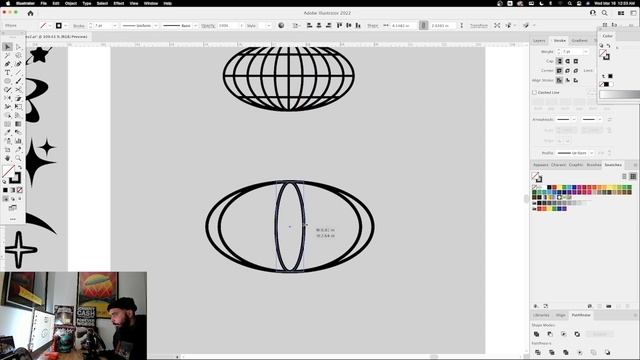Switch to the Brushes panel tab
This screenshot has width=640, height=360.
tap(594, 165)
